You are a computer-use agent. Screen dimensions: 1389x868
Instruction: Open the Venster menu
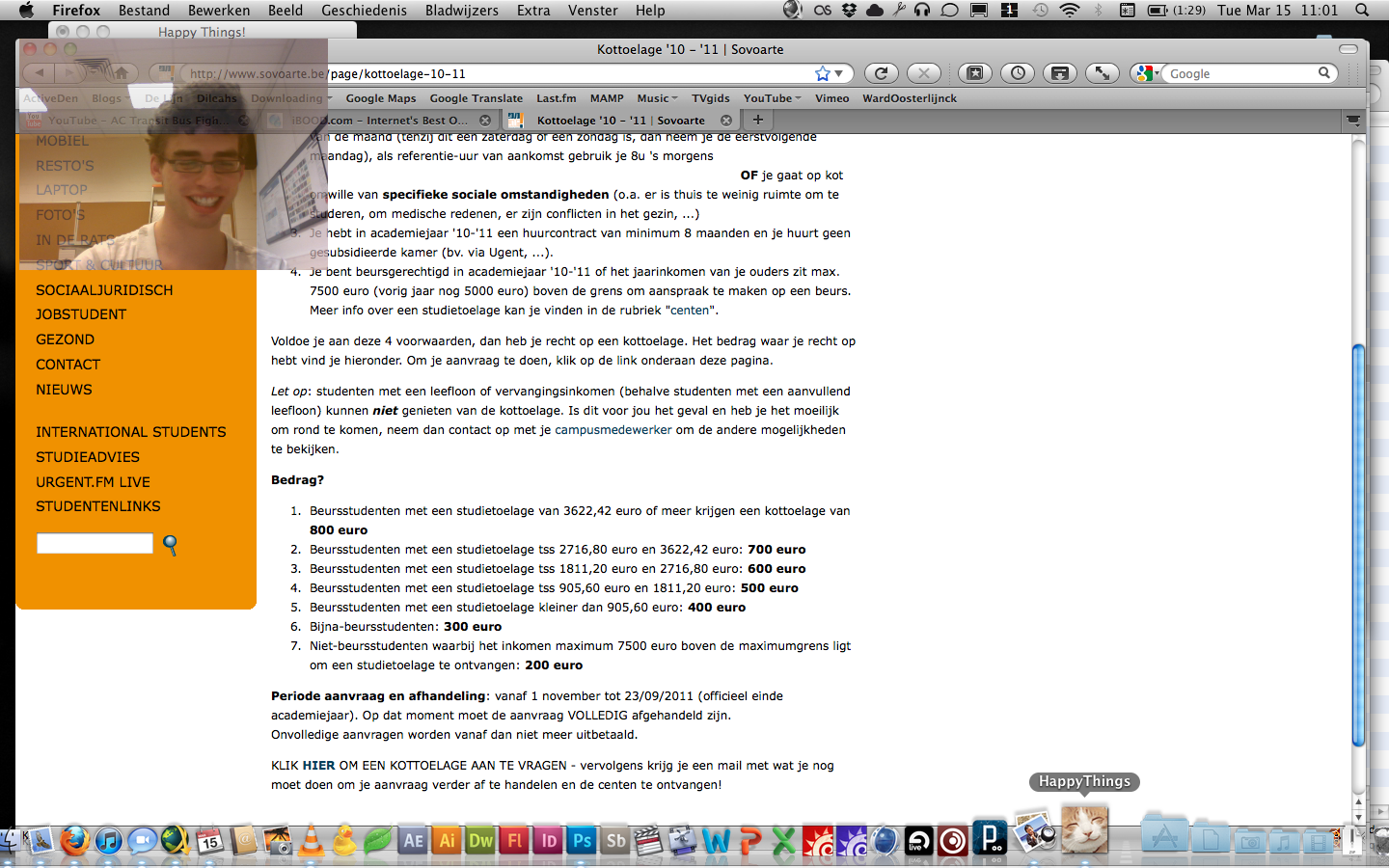coord(592,10)
